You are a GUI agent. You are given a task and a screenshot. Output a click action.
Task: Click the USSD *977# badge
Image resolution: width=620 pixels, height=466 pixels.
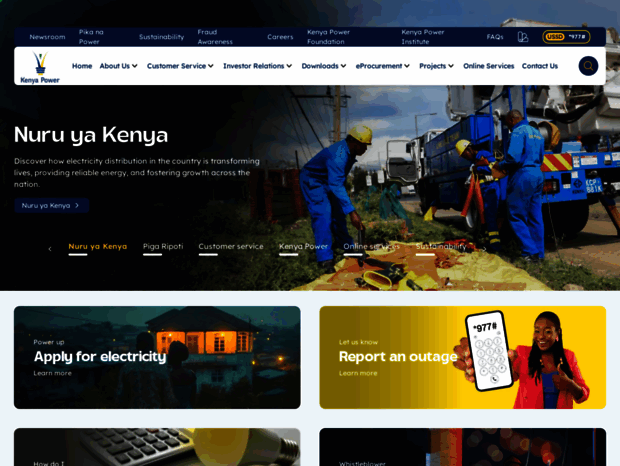(566, 37)
